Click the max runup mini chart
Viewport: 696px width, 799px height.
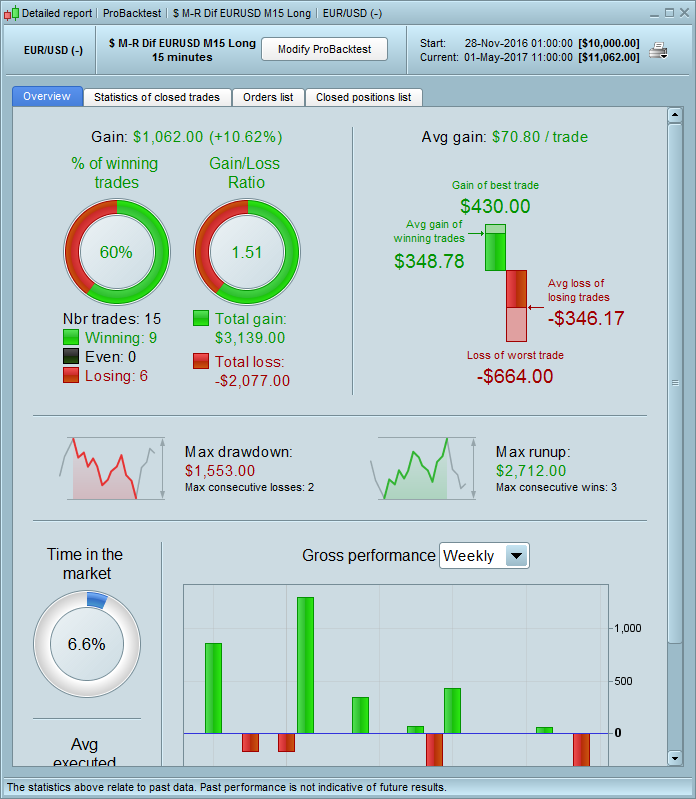coord(424,468)
